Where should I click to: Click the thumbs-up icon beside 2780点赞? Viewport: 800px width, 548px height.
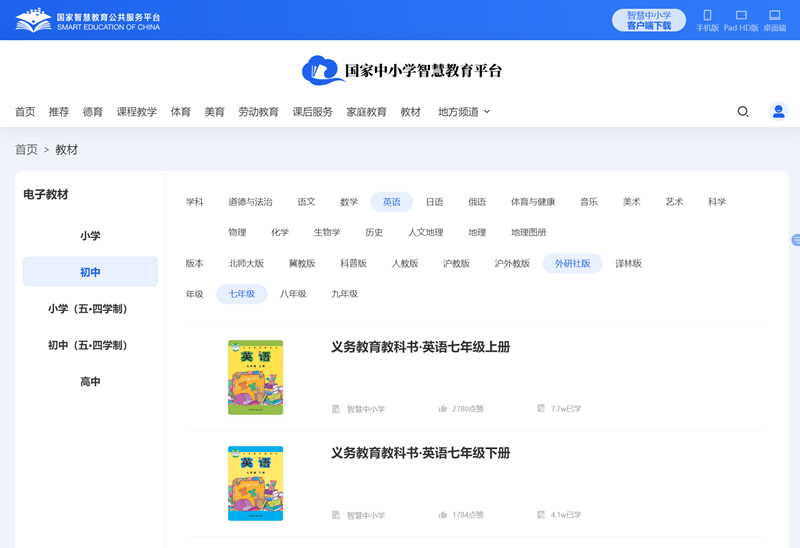coord(442,409)
